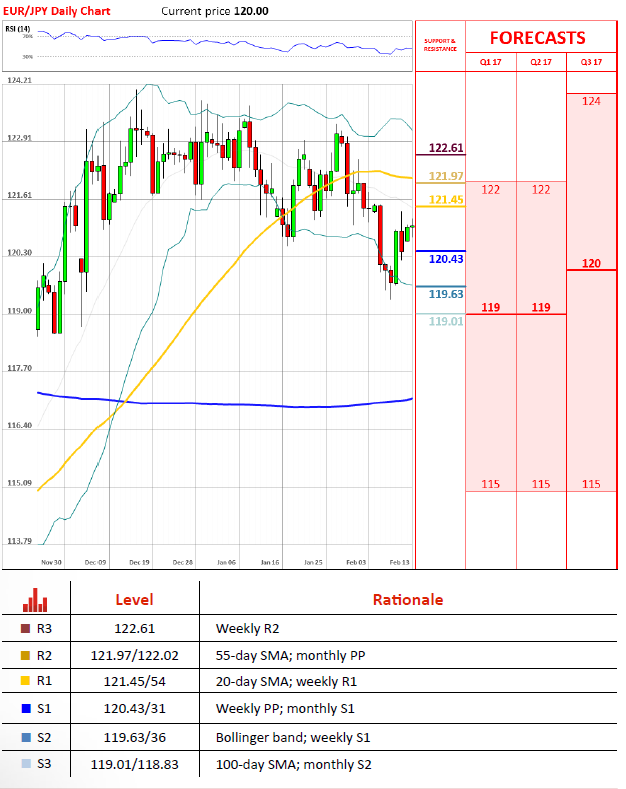
Task: Select the Q2 17 forecast column header
Action: tap(541, 62)
